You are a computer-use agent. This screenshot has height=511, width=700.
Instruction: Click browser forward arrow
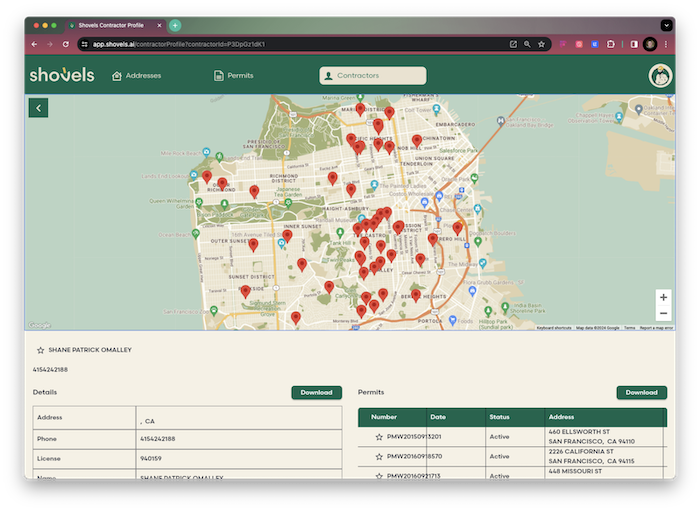(x=50, y=44)
